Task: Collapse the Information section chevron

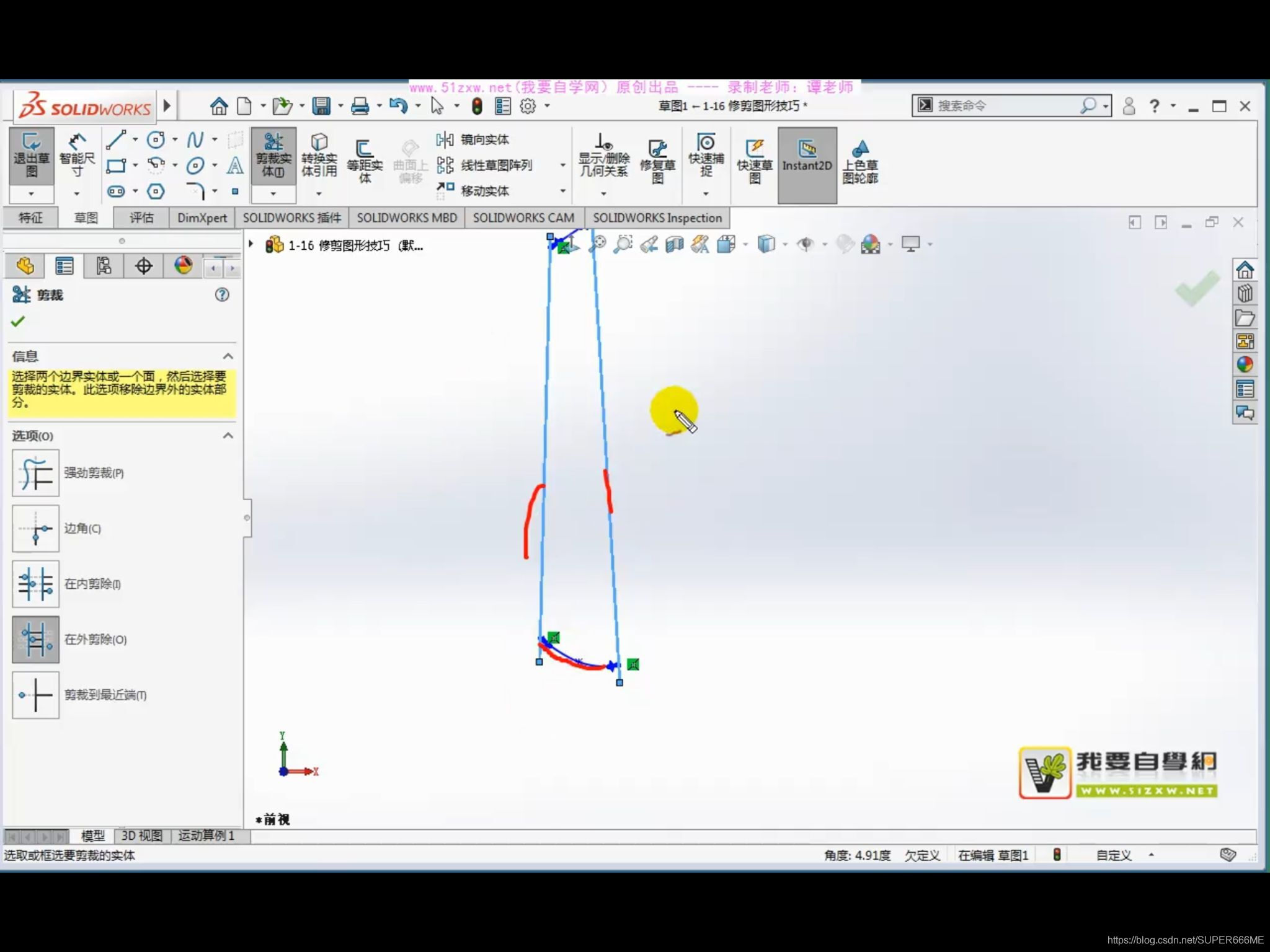Action: coord(228,356)
